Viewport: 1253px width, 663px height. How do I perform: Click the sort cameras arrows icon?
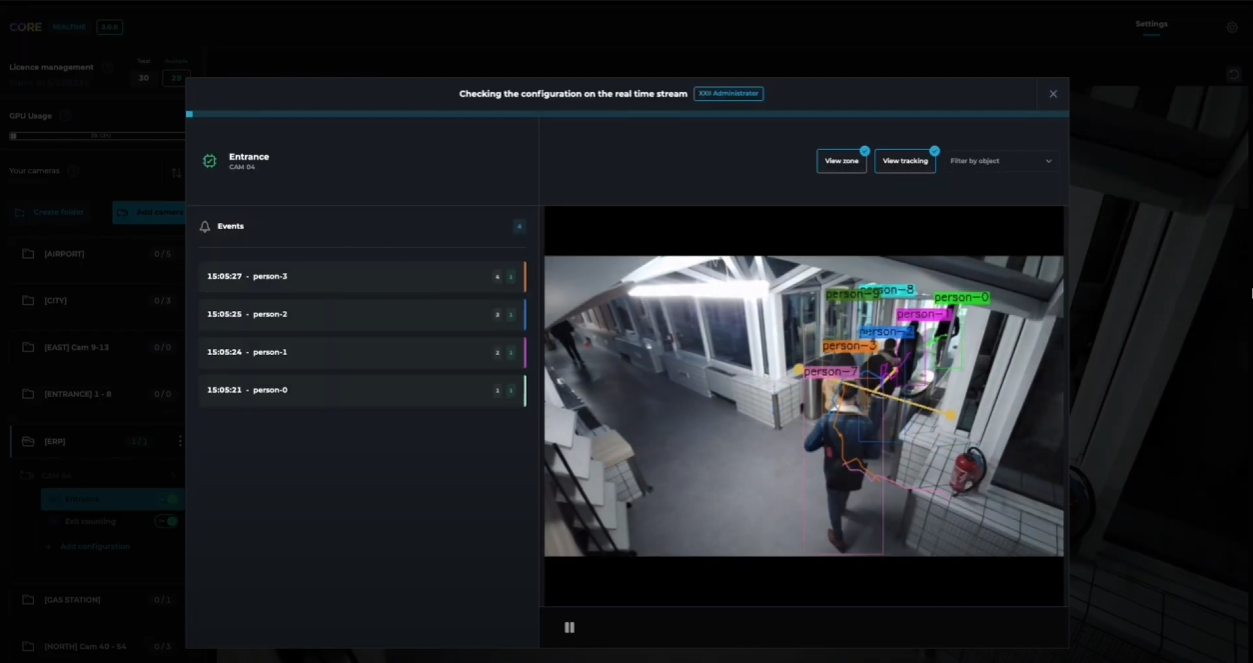pos(176,173)
